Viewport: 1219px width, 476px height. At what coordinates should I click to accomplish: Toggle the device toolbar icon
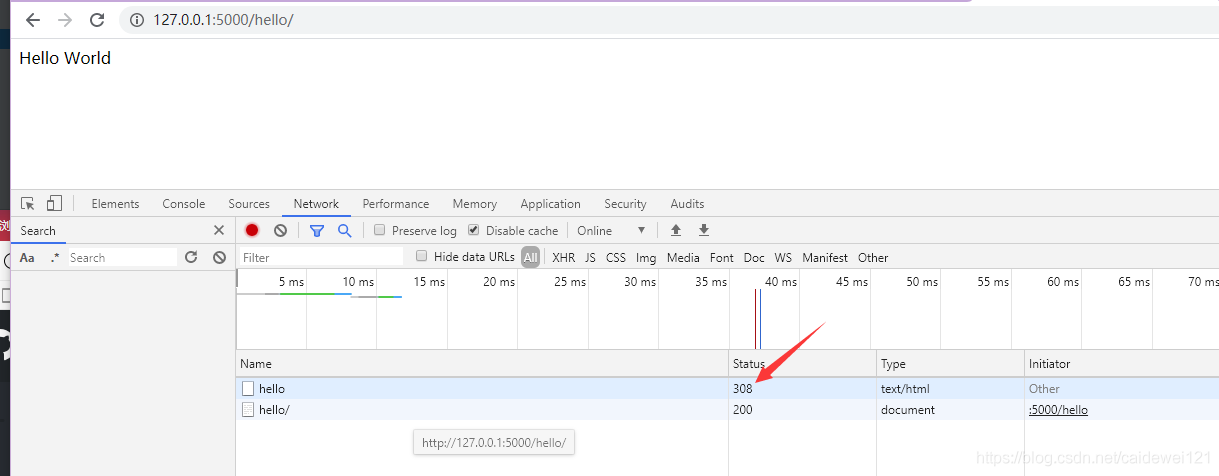(54, 203)
